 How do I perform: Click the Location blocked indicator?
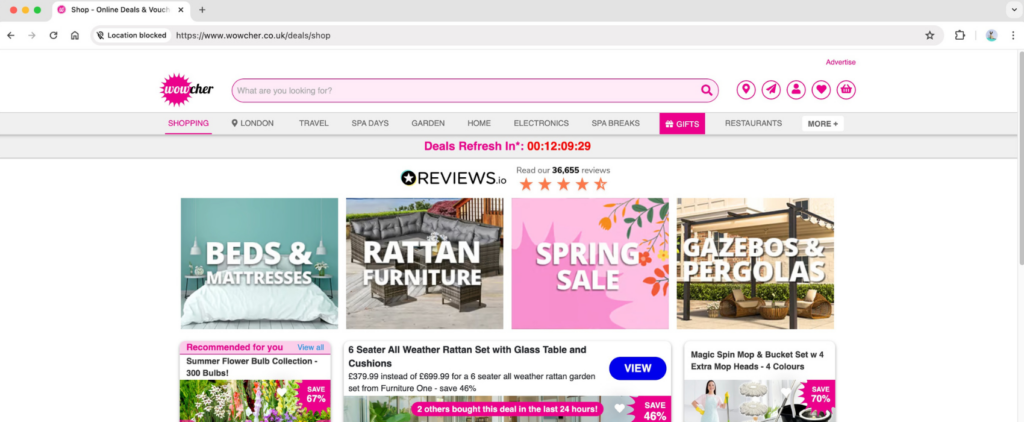[x=131, y=35]
